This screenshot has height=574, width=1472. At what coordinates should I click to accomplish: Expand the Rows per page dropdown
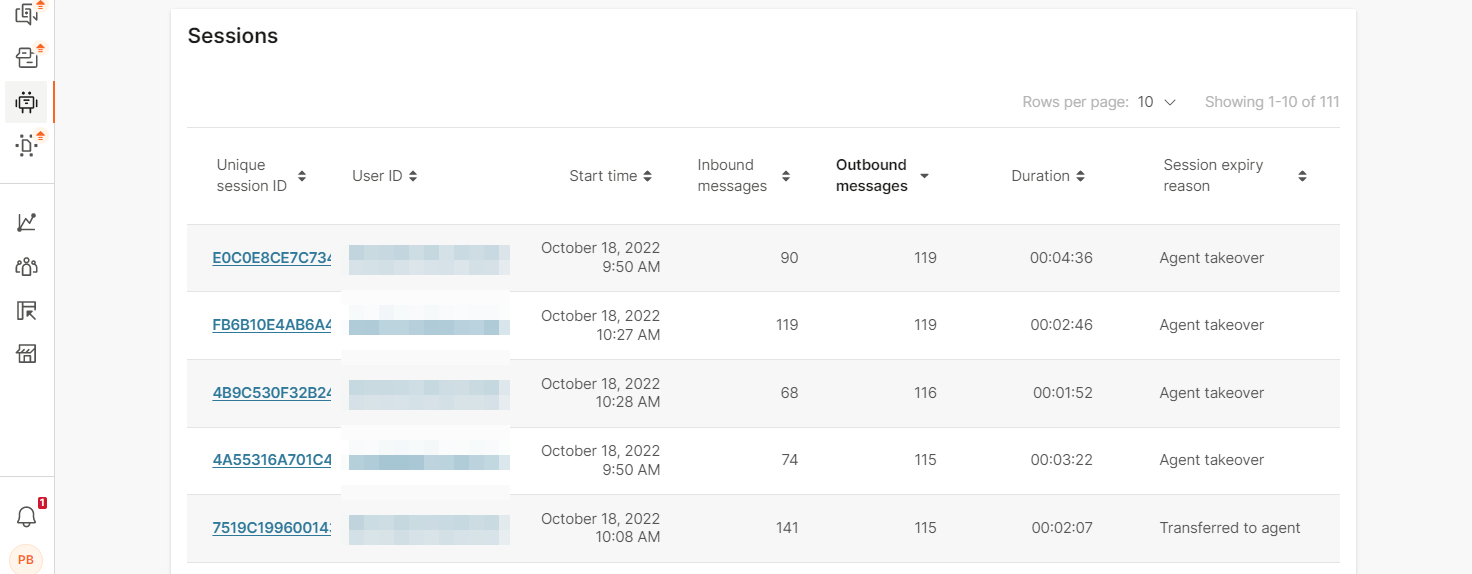coord(1157,102)
